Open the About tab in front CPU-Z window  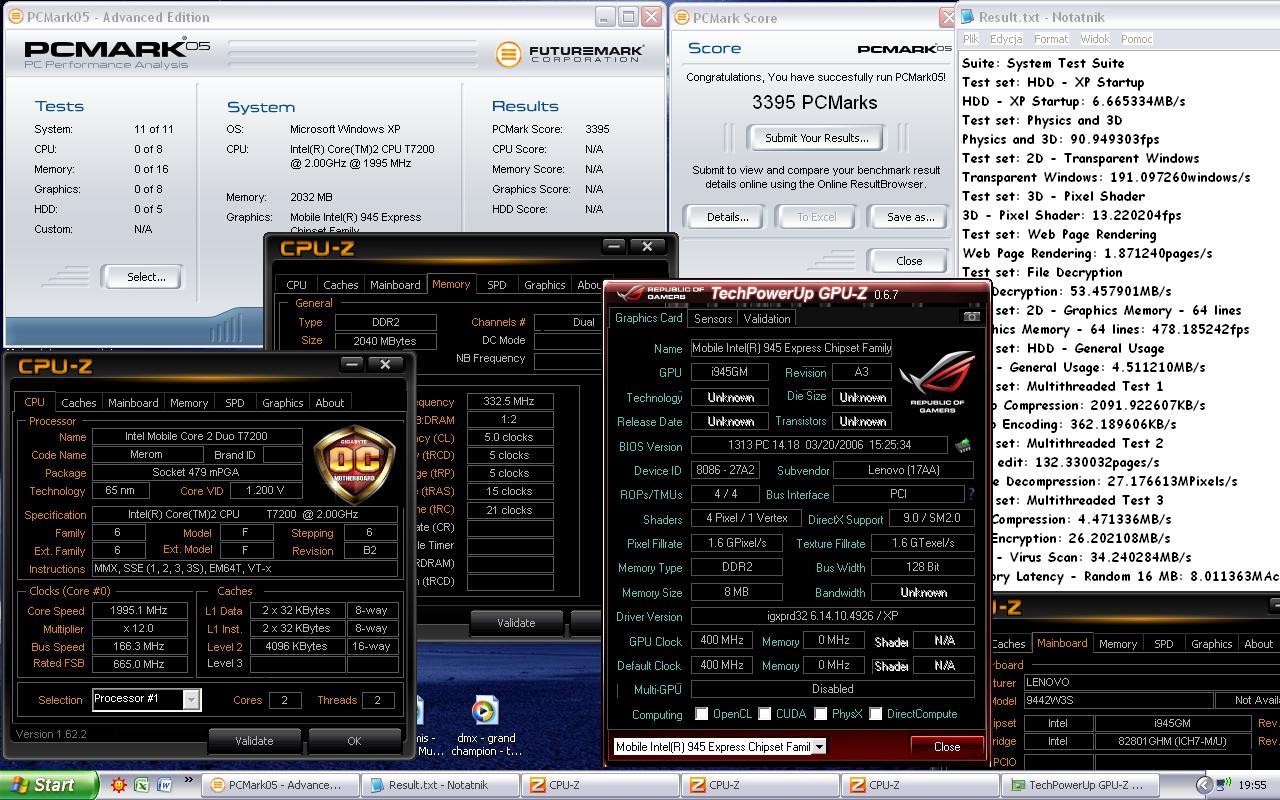point(330,402)
